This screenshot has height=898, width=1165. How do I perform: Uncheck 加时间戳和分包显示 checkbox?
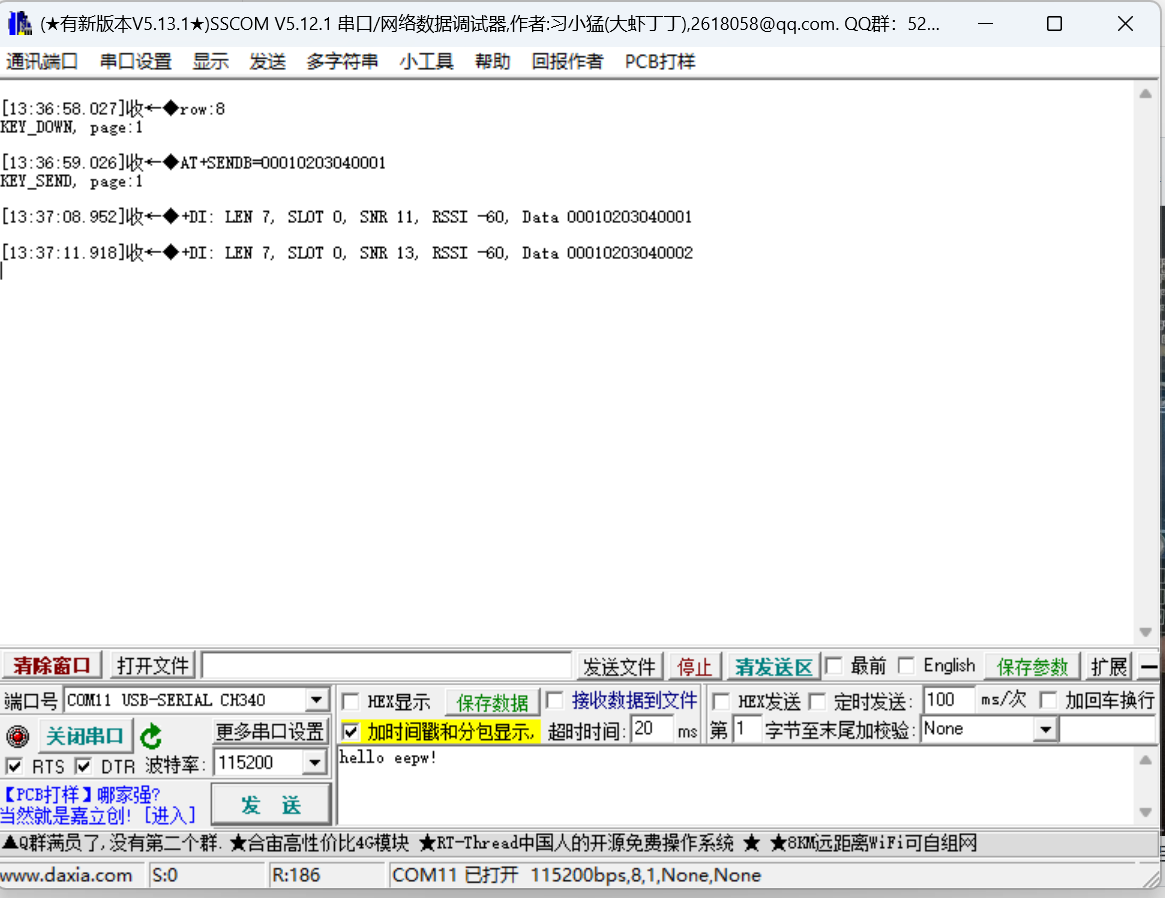[x=351, y=732]
